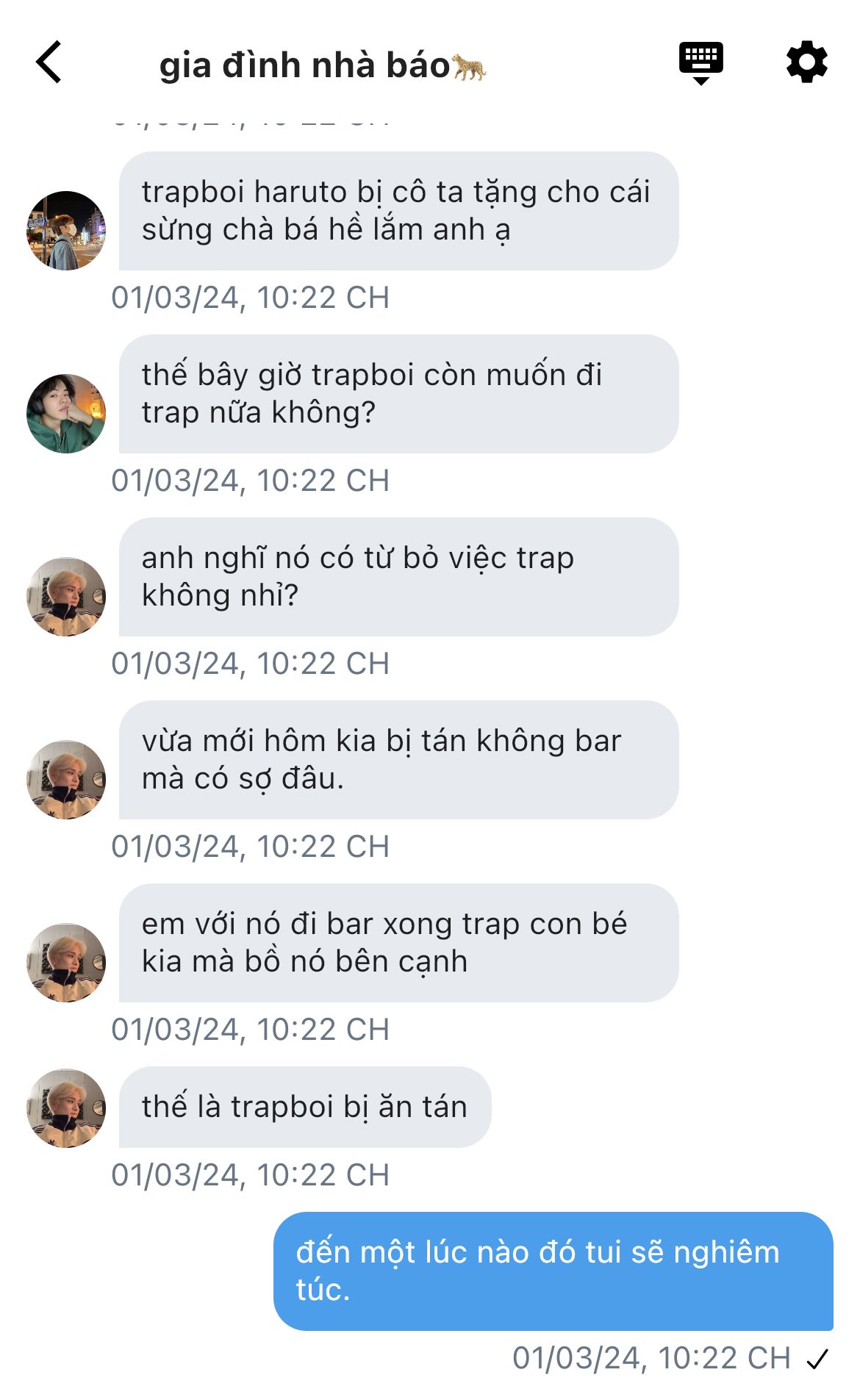Go back using the left arrow
Viewport: 860px width, 1400px height.
pyautogui.click(x=49, y=62)
